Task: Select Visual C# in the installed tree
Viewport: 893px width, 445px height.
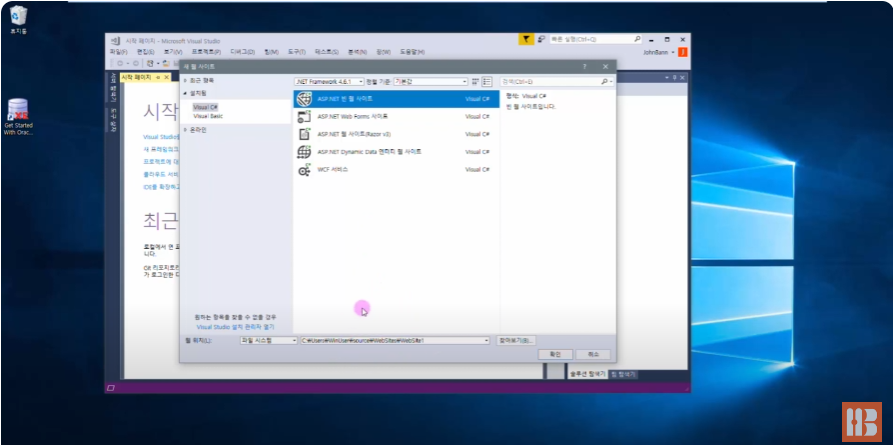Action: click(x=206, y=107)
